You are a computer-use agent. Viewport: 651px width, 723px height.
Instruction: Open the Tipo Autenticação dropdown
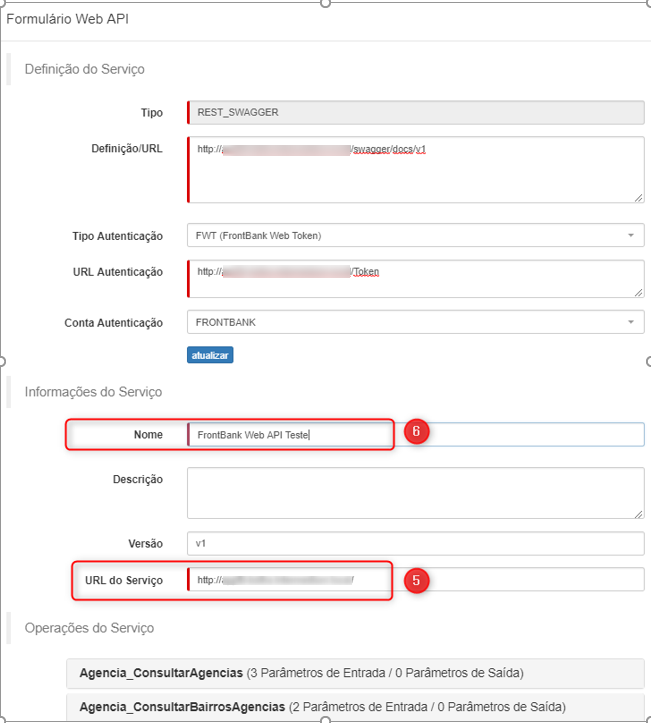pos(415,236)
